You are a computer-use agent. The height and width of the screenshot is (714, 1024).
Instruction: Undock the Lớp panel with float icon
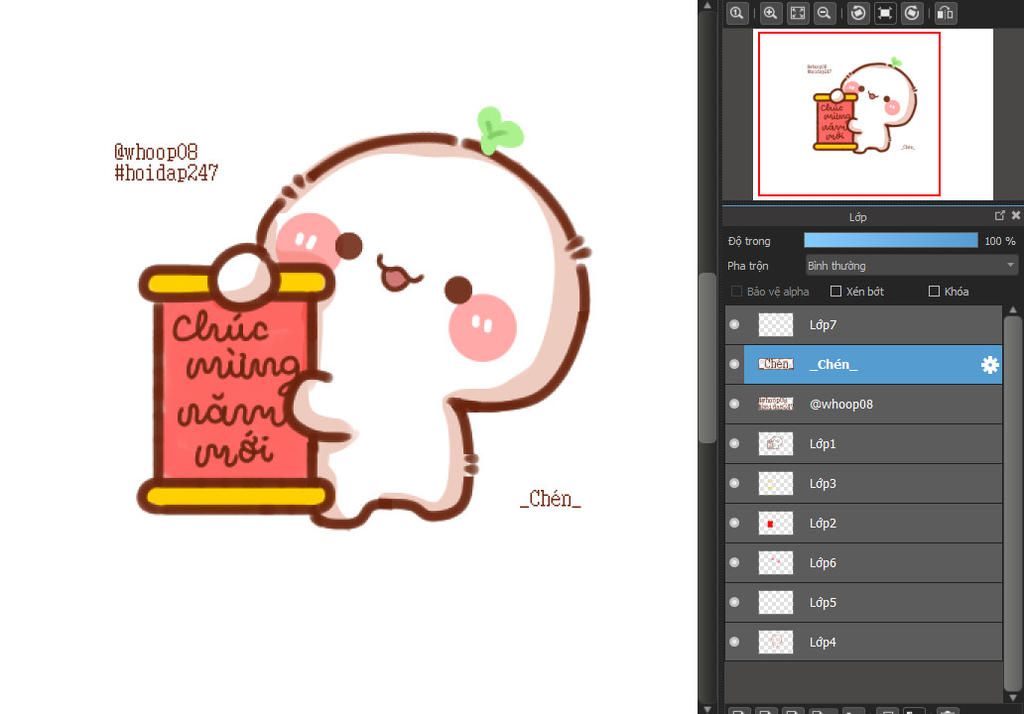[999, 216]
